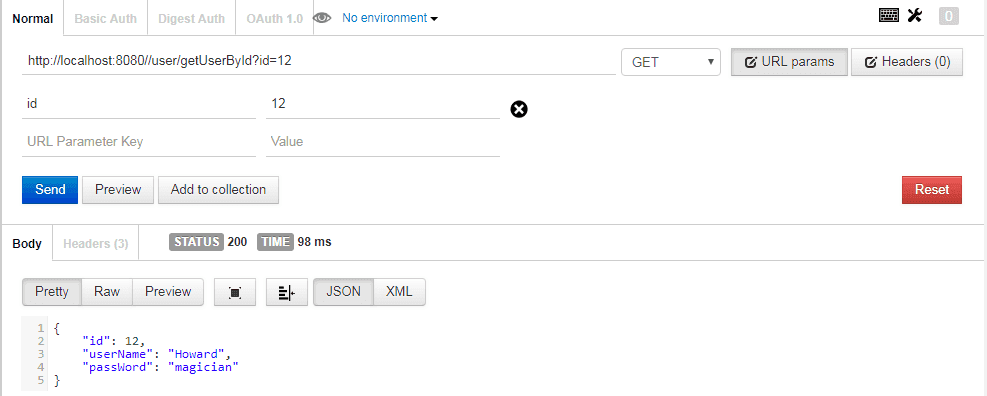
Task: Click the red Reset button
Action: [932, 190]
